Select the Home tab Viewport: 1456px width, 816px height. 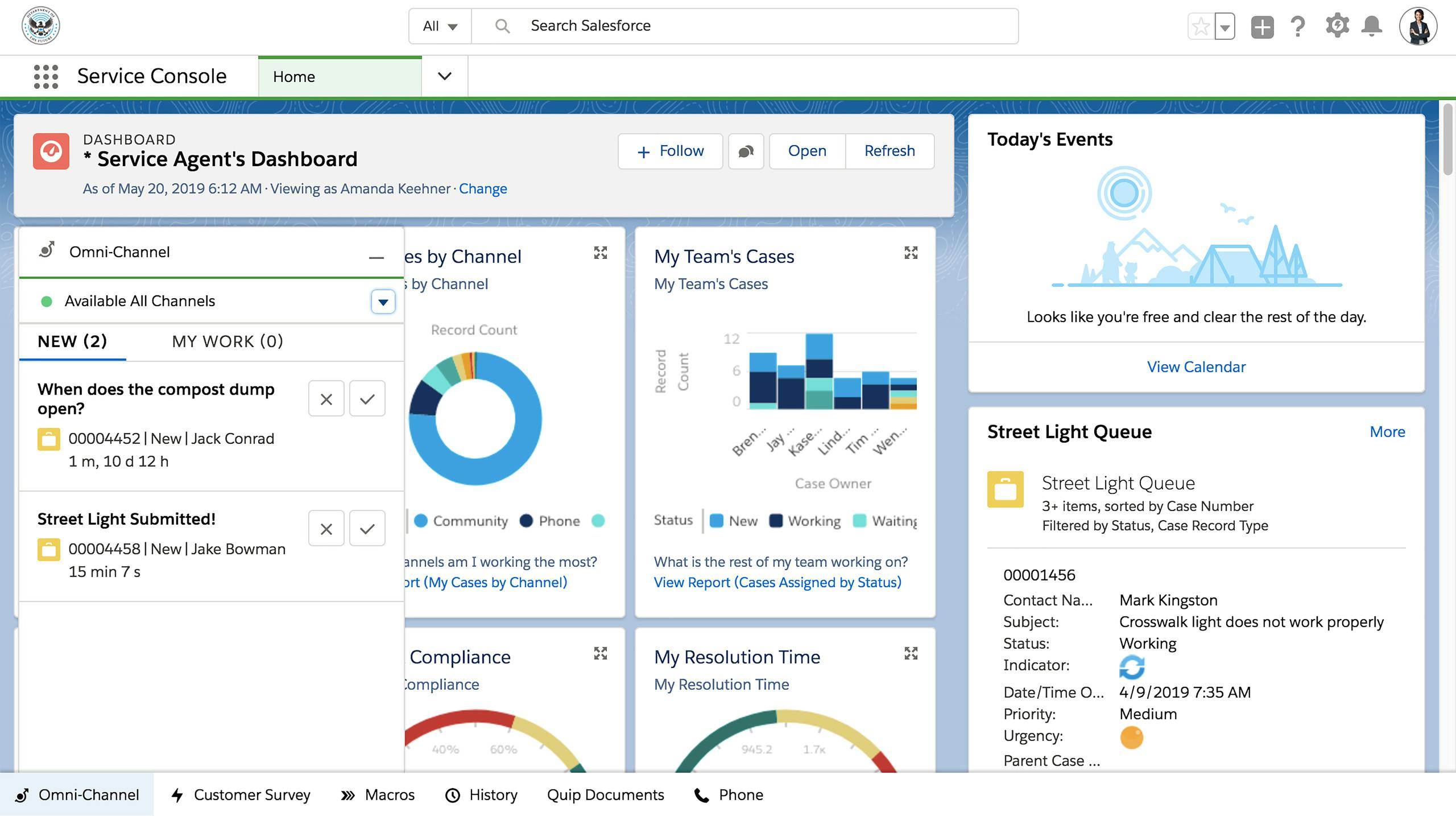(340, 77)
